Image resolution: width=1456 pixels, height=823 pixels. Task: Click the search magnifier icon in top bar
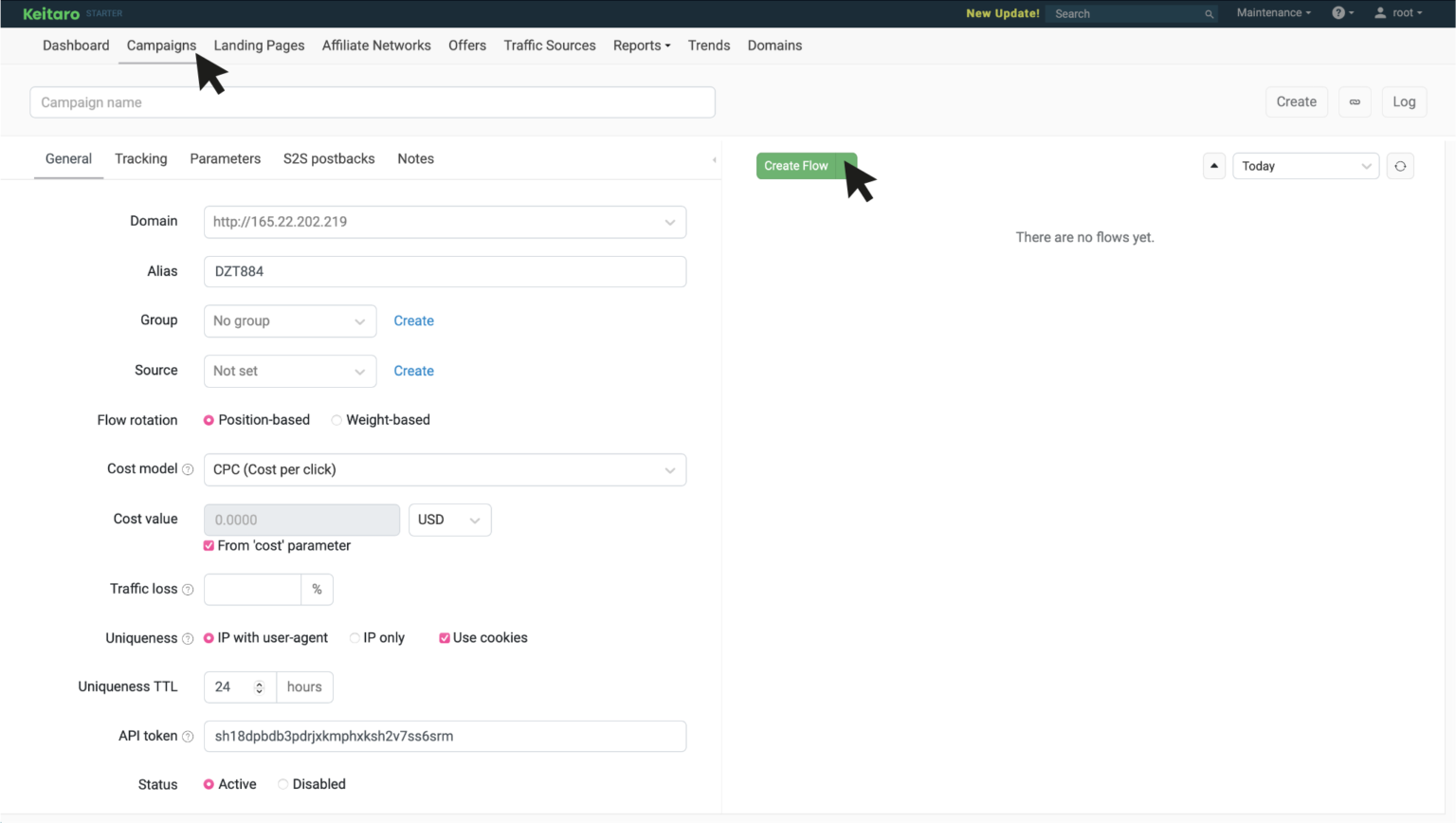pos(1210,13)
